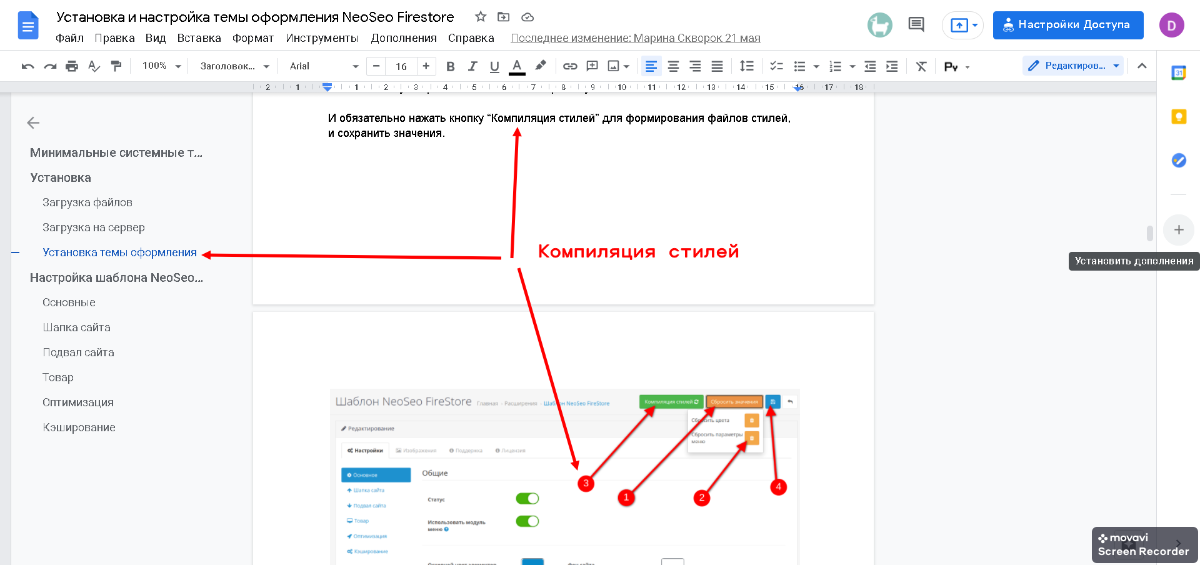Print the document
The width and height of the screenshot is (1200, 565).
click(x=72, y=66)
